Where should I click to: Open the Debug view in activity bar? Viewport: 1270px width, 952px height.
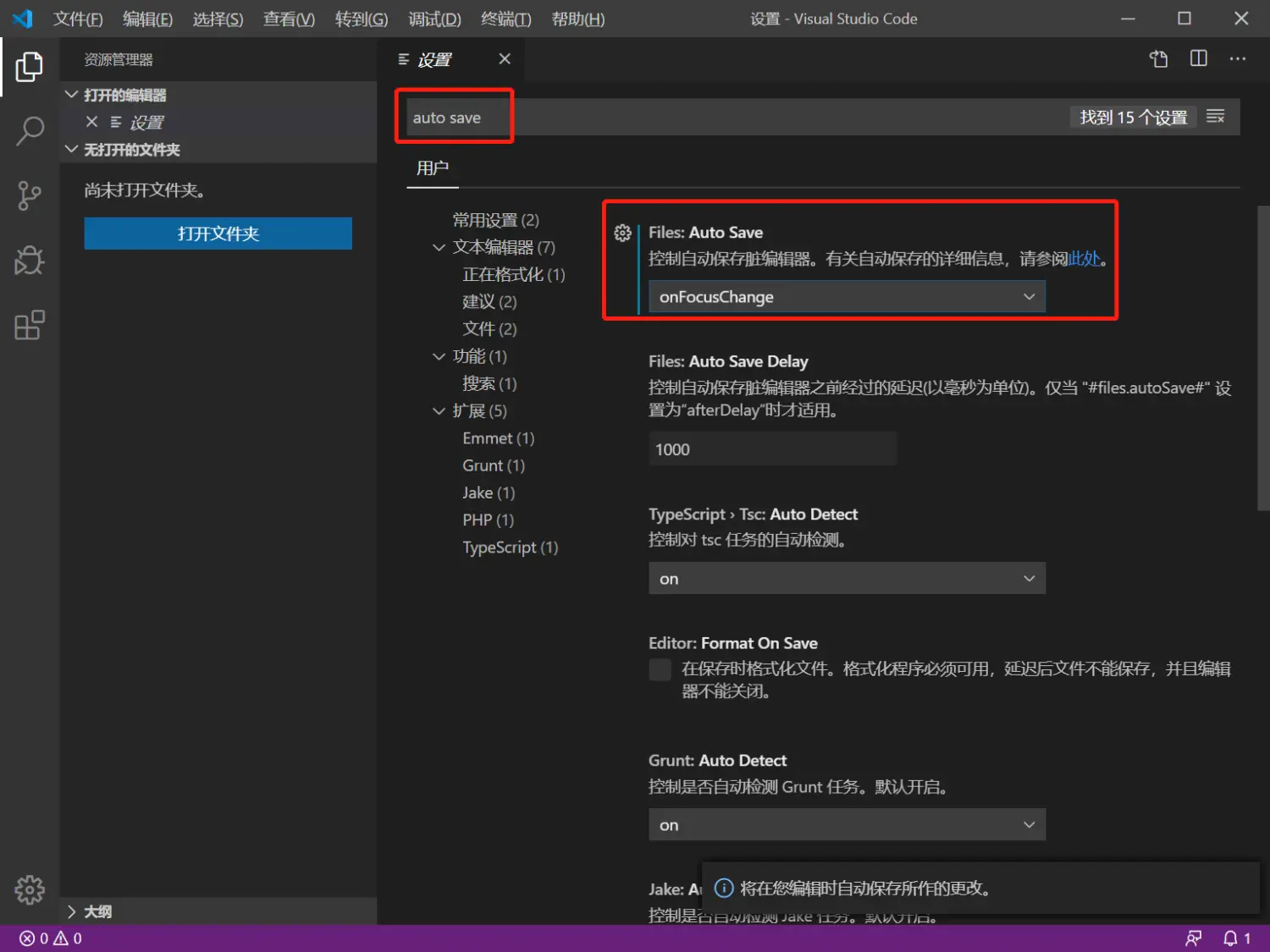click(30, 261)
